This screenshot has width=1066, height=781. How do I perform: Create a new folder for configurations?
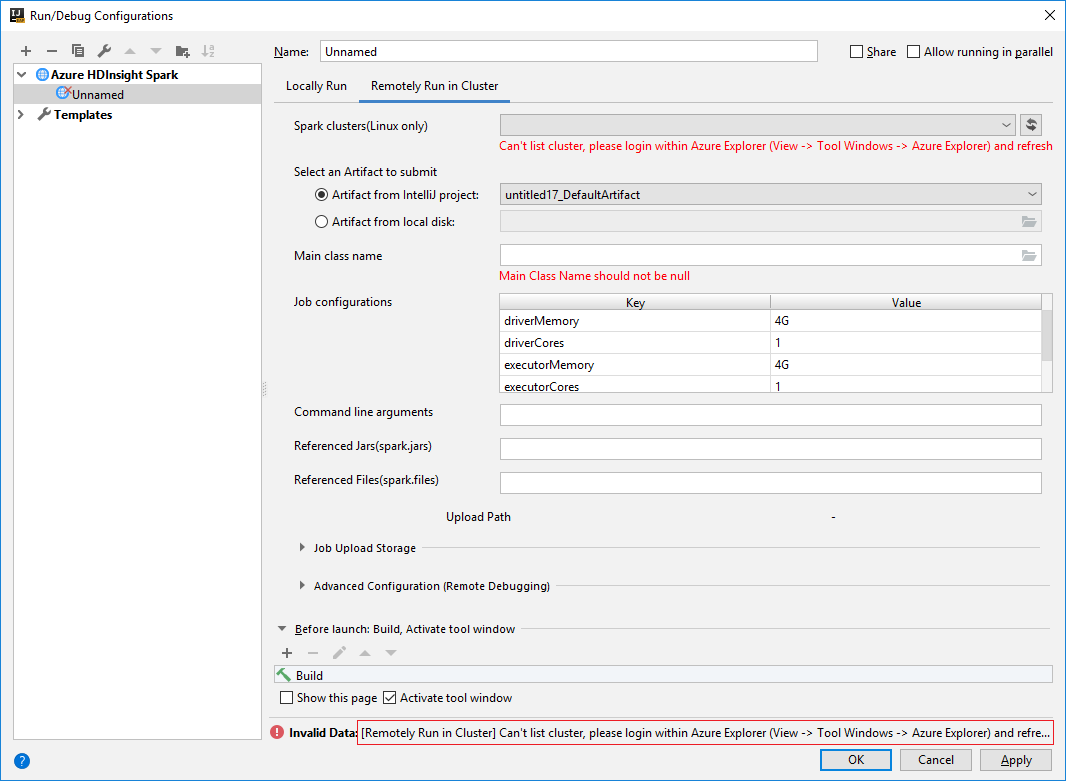pos(183,50)
